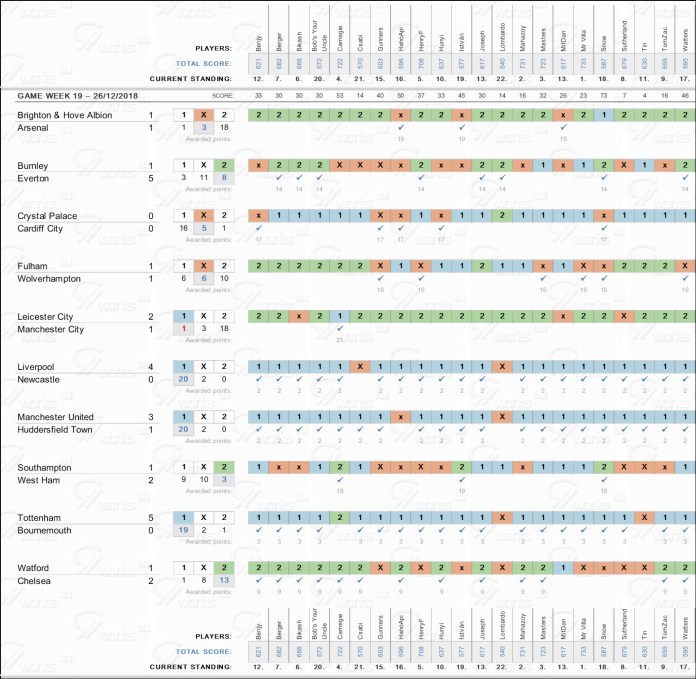Click Istvan's checkmark in the Southampton row

click(x=461, y=479)
